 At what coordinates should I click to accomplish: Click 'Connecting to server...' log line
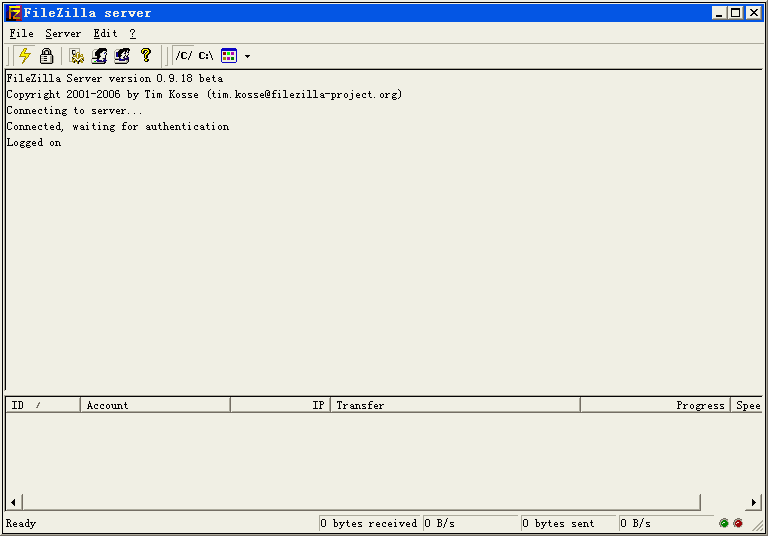point(74,111)
